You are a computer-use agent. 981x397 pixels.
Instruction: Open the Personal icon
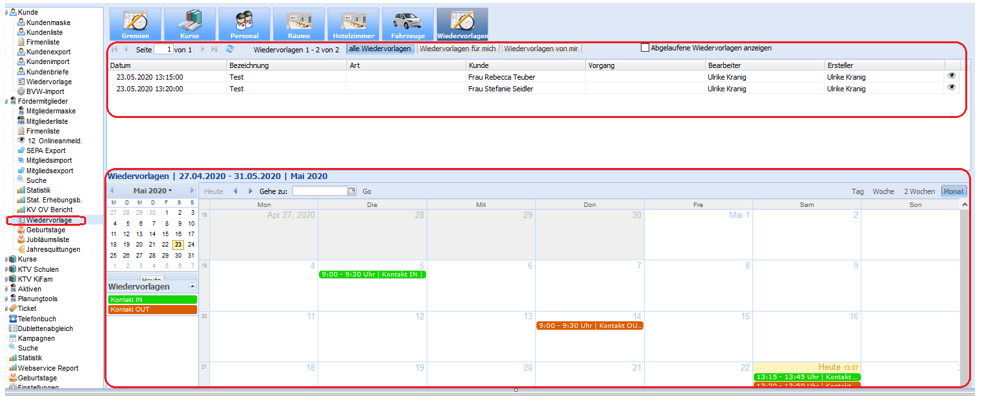(x=245, y=24)
